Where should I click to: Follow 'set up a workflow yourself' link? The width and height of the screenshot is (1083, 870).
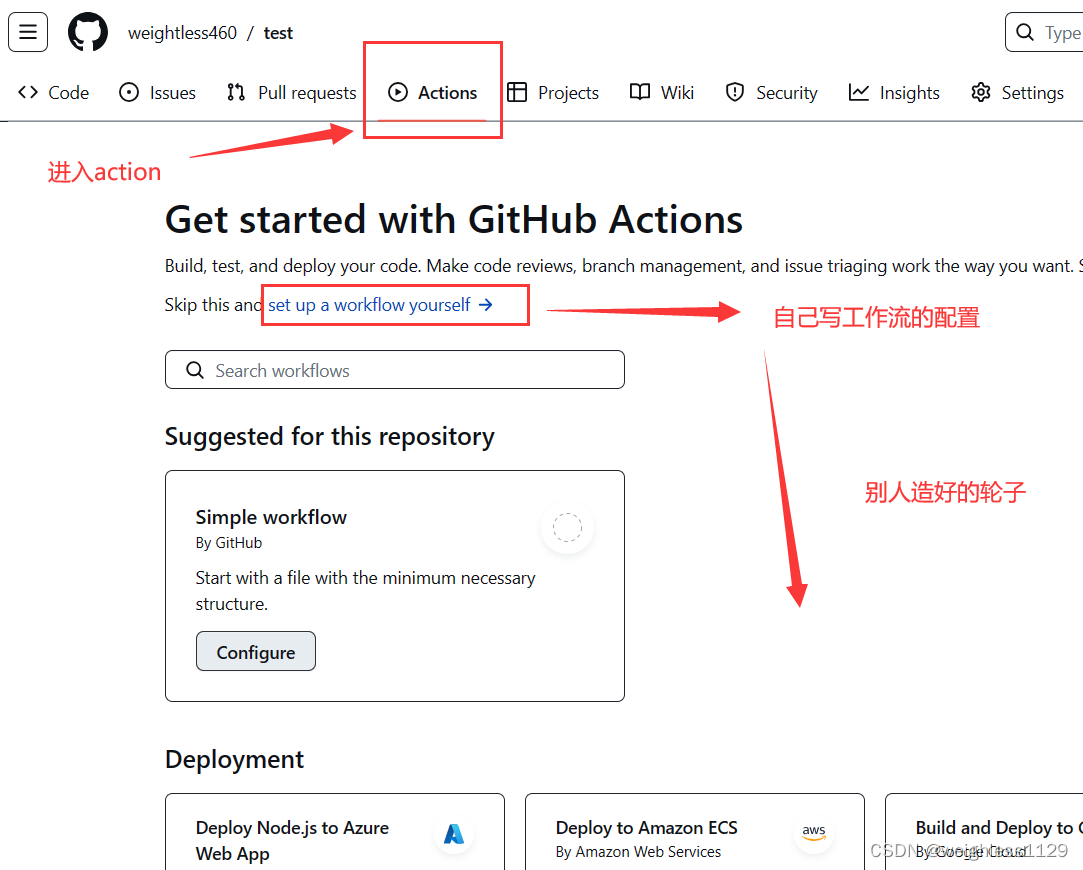coord(381,305)
